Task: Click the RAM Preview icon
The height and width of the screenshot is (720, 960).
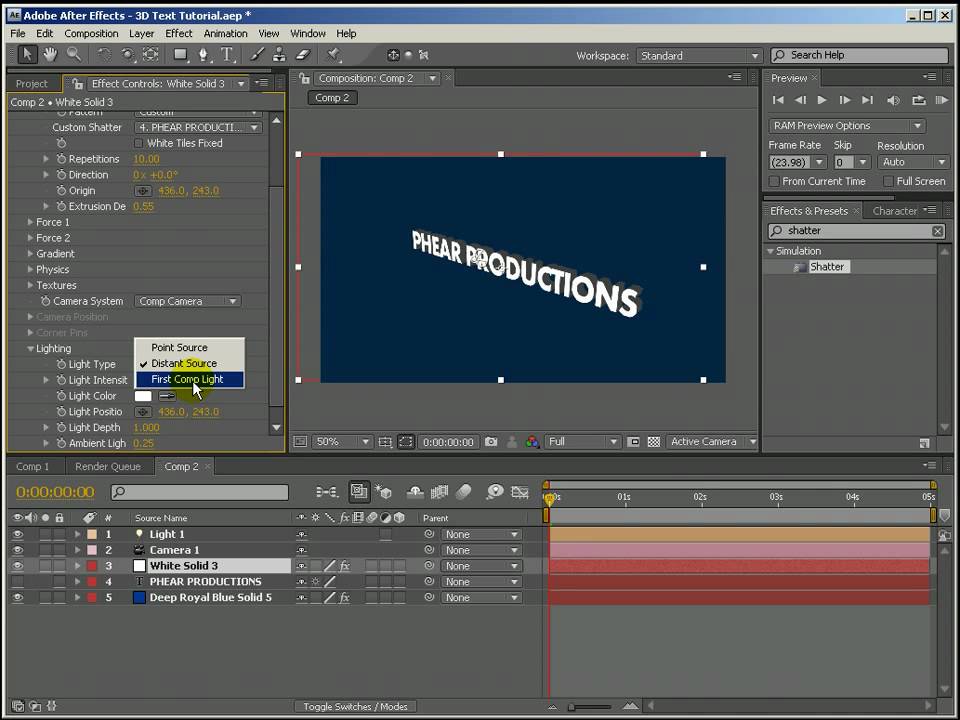Action: click(942, 100)
